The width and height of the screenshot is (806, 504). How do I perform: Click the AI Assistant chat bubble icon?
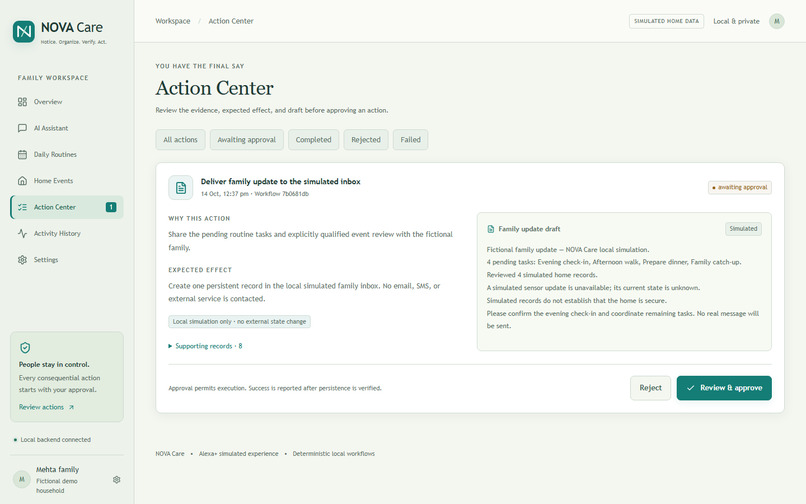click(x=22, y=128)
